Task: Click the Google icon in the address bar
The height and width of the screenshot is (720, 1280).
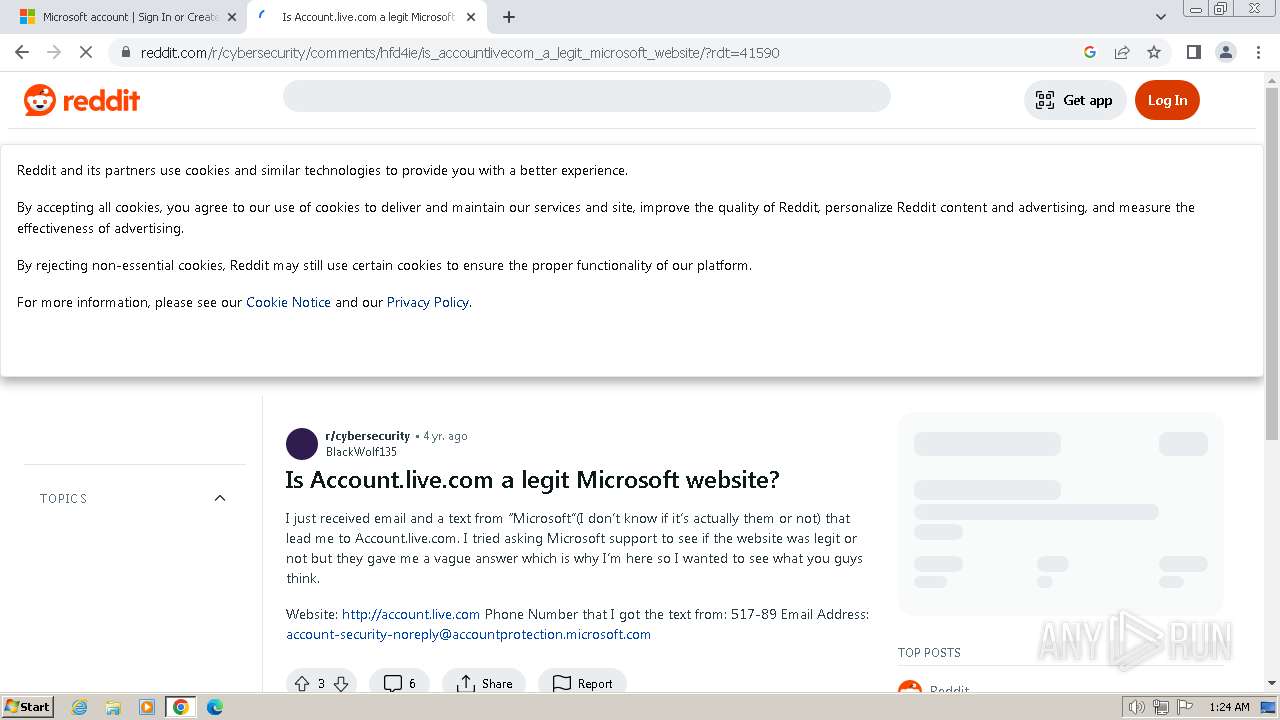Action: click(1090, 52)
